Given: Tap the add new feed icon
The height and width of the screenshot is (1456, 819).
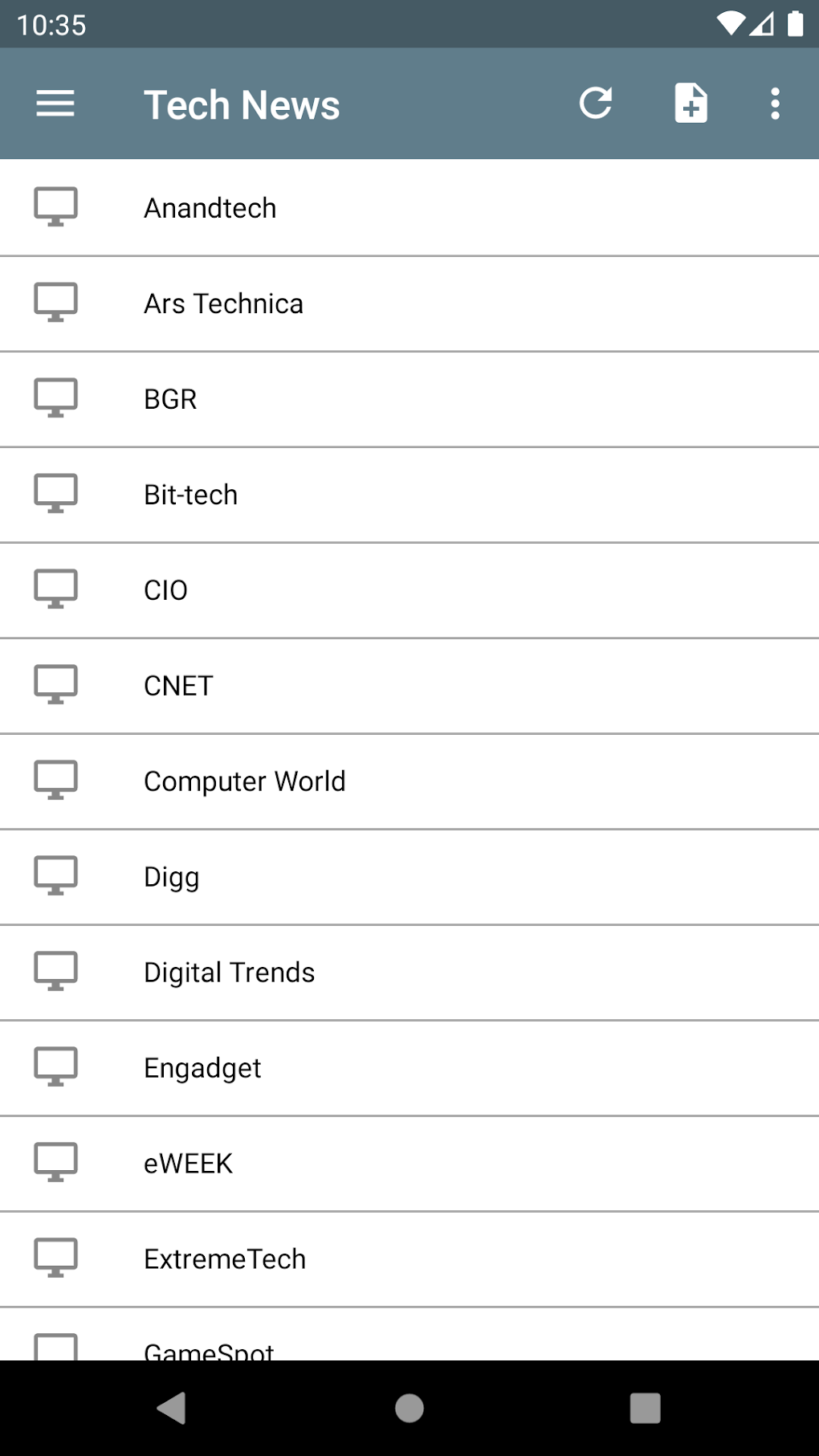Looking at the screenshot, I should 691,104.
